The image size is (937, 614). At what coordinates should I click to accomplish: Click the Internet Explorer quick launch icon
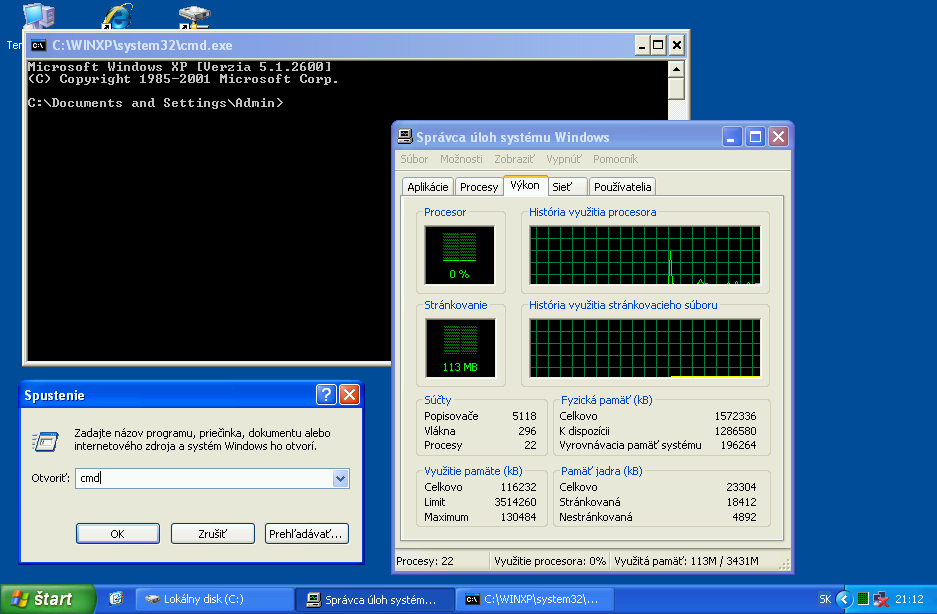click(x=116, y=599)
